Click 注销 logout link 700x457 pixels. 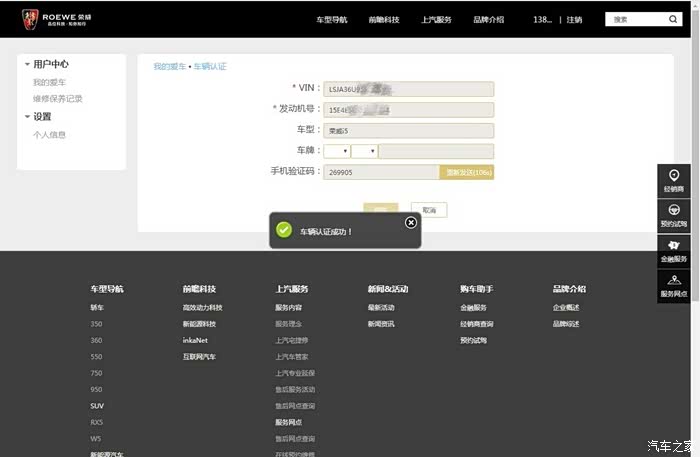(574, 20)
